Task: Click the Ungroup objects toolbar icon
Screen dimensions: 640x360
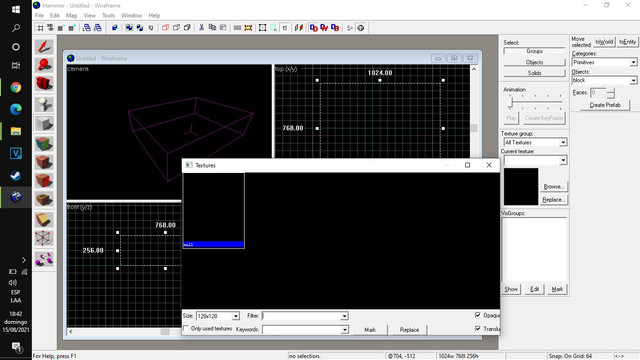Action: (x=140, y=28)
